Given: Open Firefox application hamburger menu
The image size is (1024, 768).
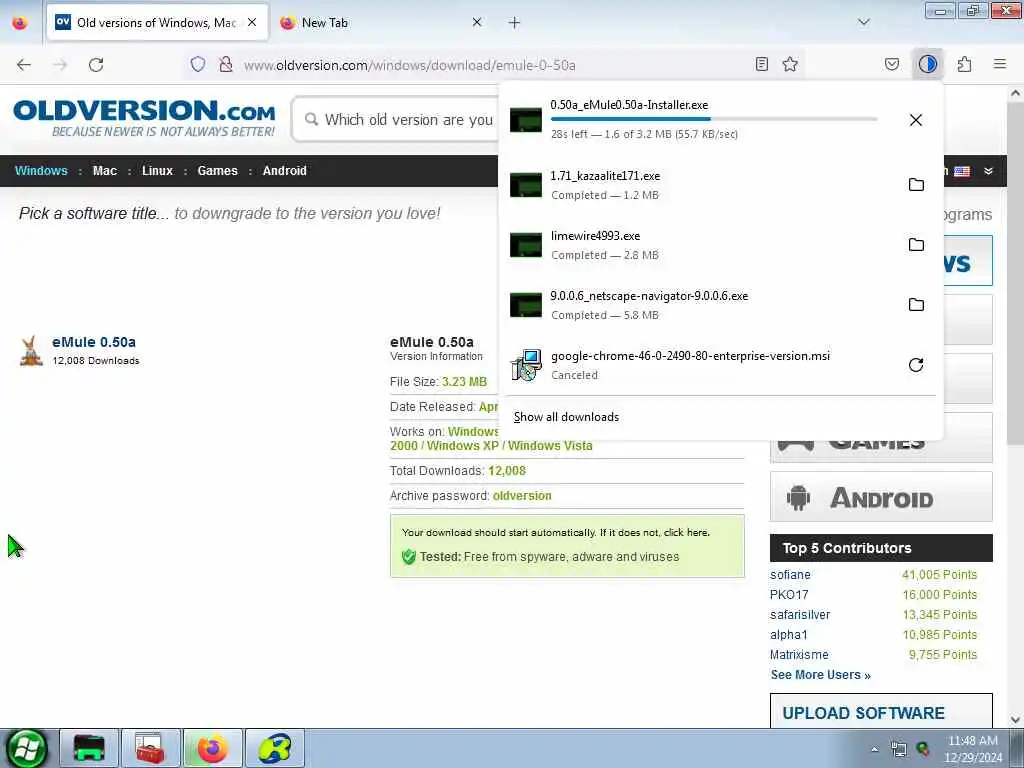Looking at the screenshot, I should point(999,64).
